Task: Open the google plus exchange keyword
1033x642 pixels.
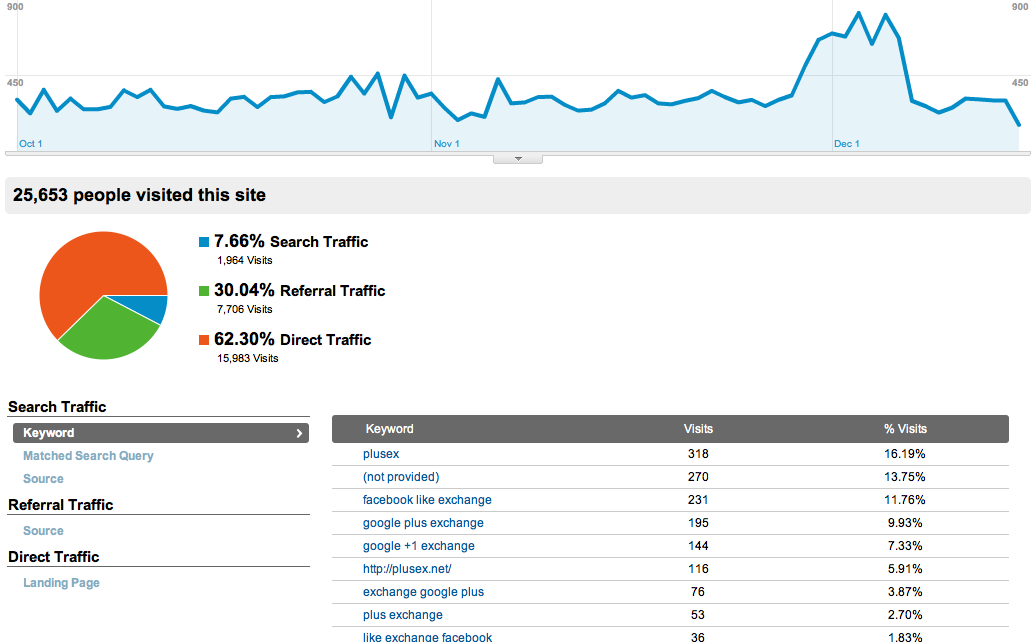Action: [x=423, y=523]
